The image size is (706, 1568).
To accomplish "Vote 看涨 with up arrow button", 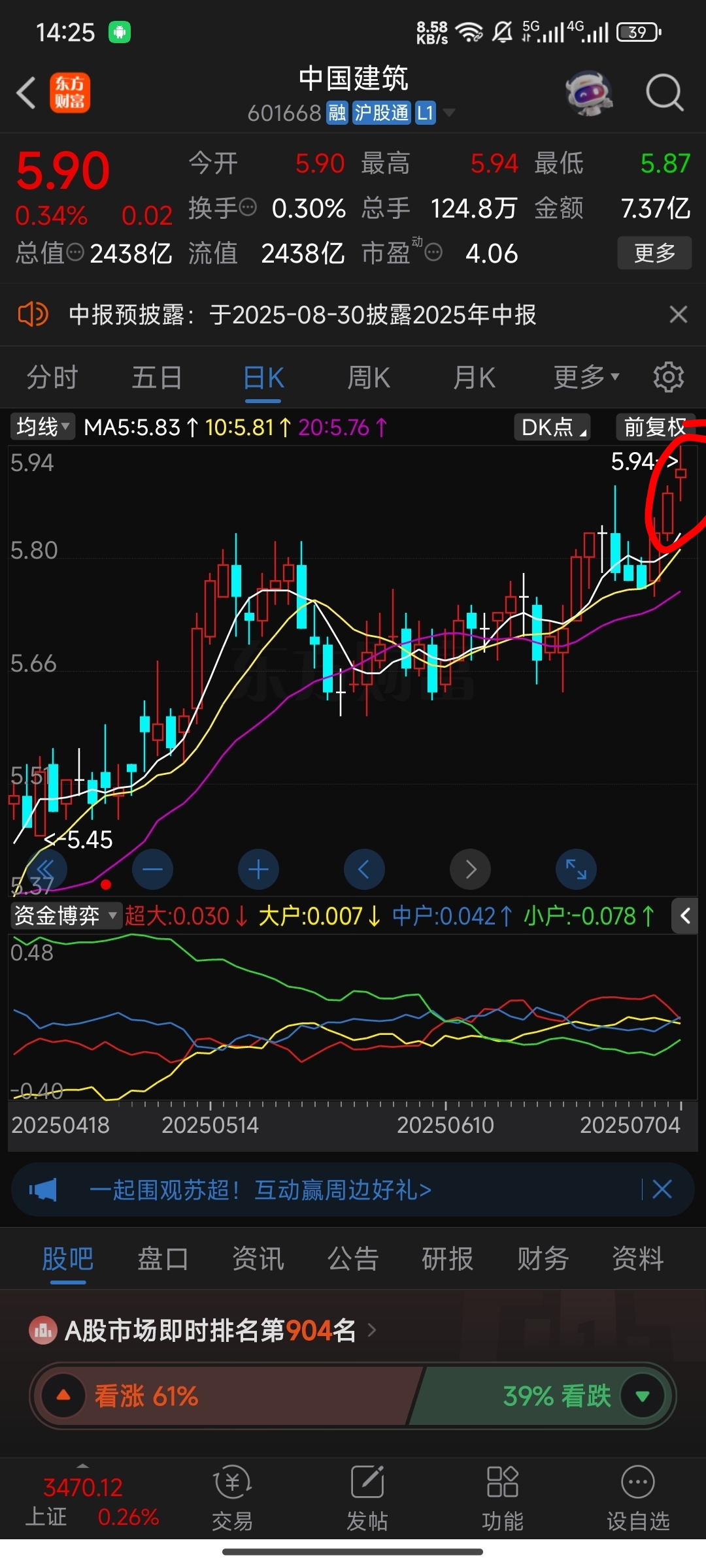I will point(63,1396).
